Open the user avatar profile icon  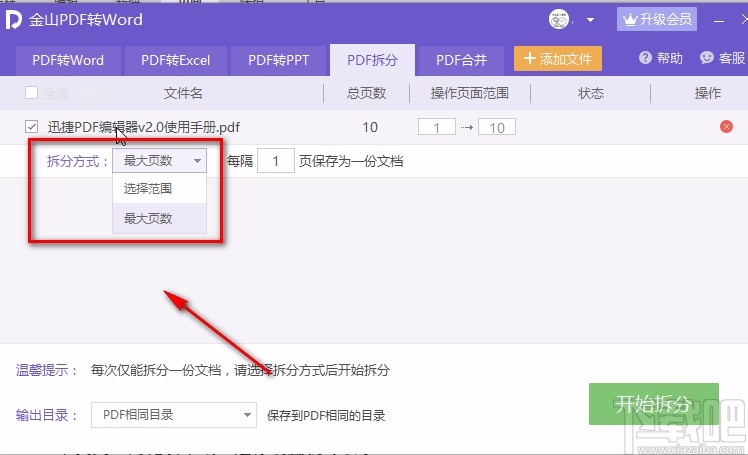(559, 20)
